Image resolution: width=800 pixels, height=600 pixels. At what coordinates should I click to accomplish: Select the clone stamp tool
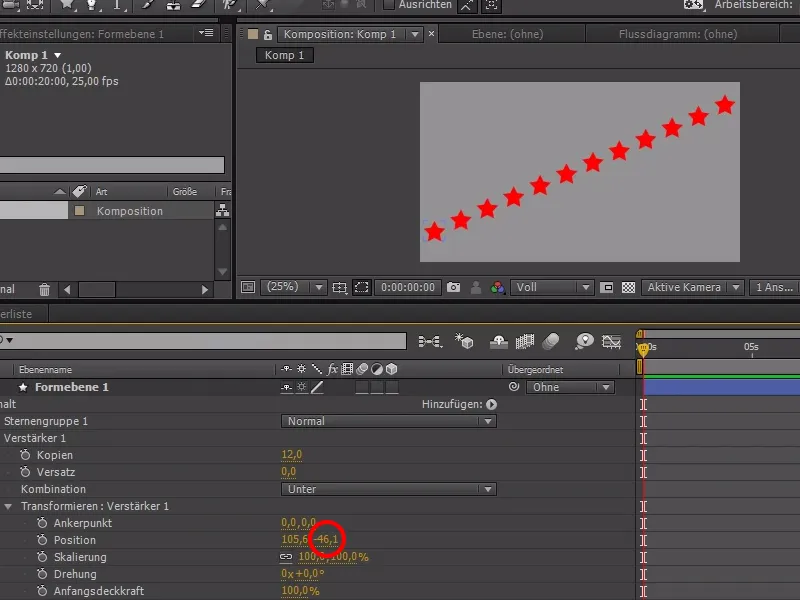(x=173, y=5)
